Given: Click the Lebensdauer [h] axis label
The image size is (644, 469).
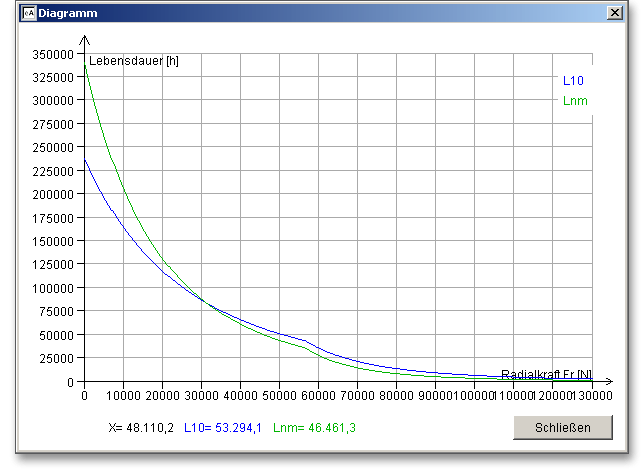Looking at the screenshot, I should click(x=133, y=61).
